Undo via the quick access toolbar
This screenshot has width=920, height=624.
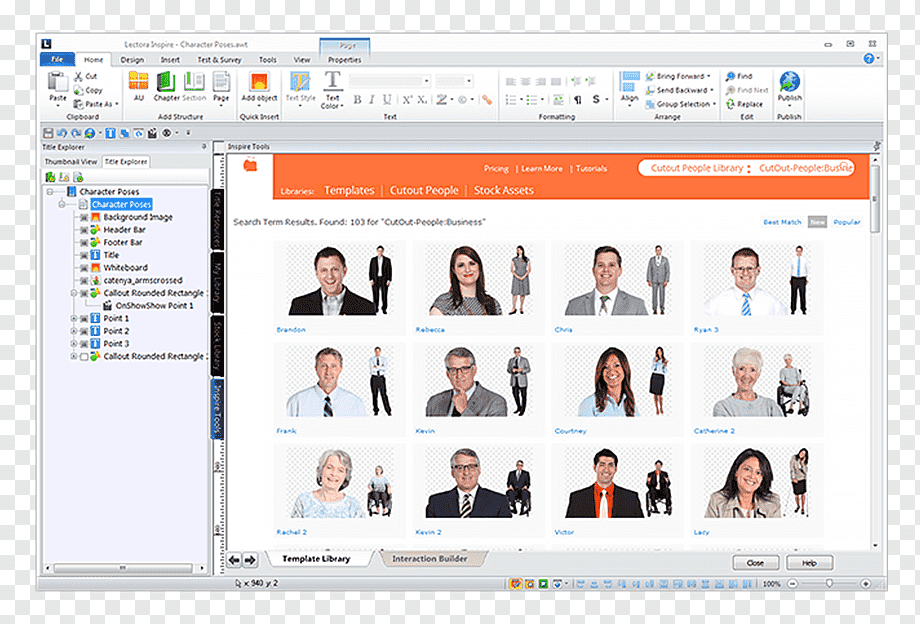(62, 134)
